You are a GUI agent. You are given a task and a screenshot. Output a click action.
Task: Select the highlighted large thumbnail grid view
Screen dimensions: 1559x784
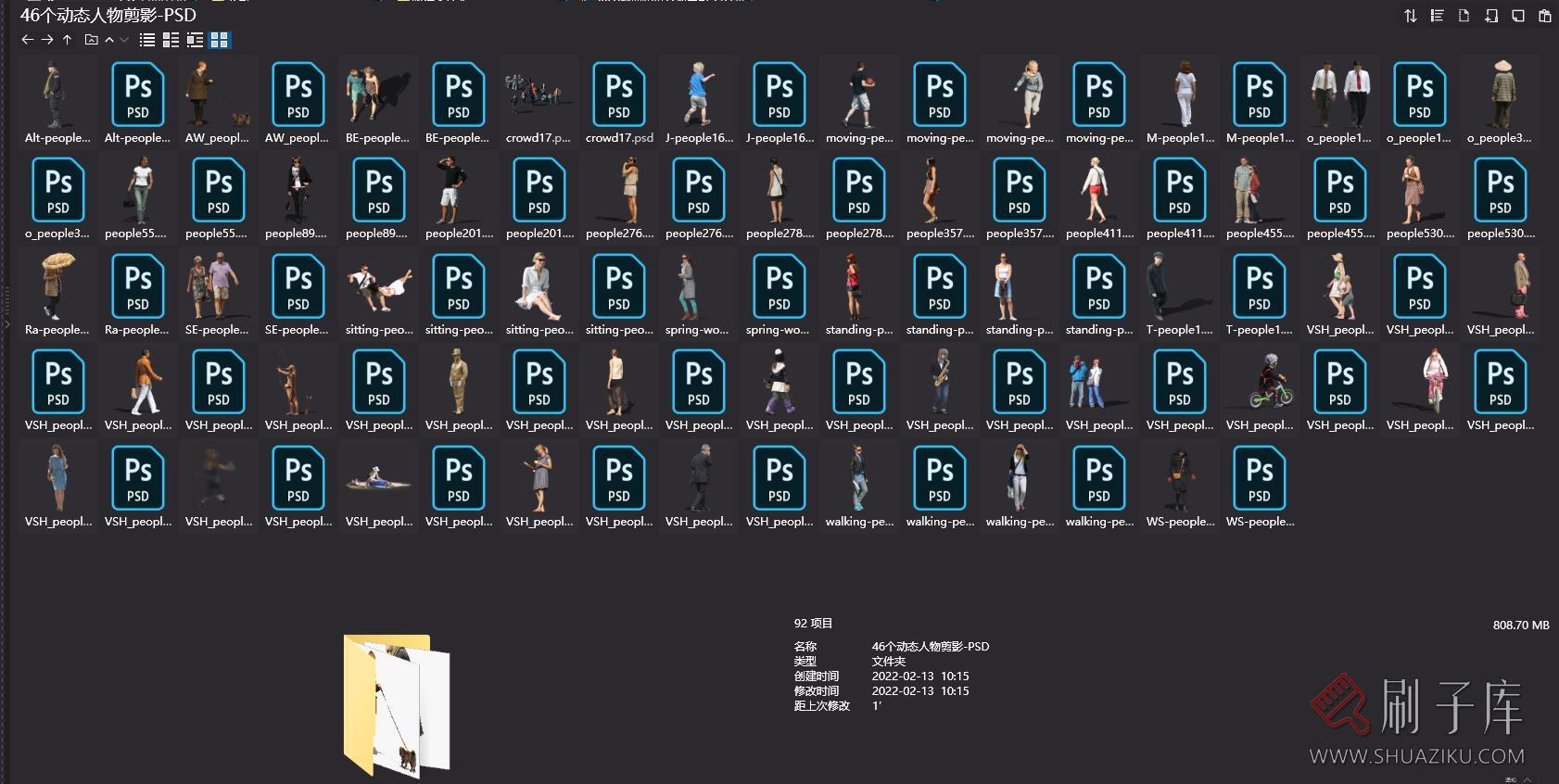[x=220, y=40]
